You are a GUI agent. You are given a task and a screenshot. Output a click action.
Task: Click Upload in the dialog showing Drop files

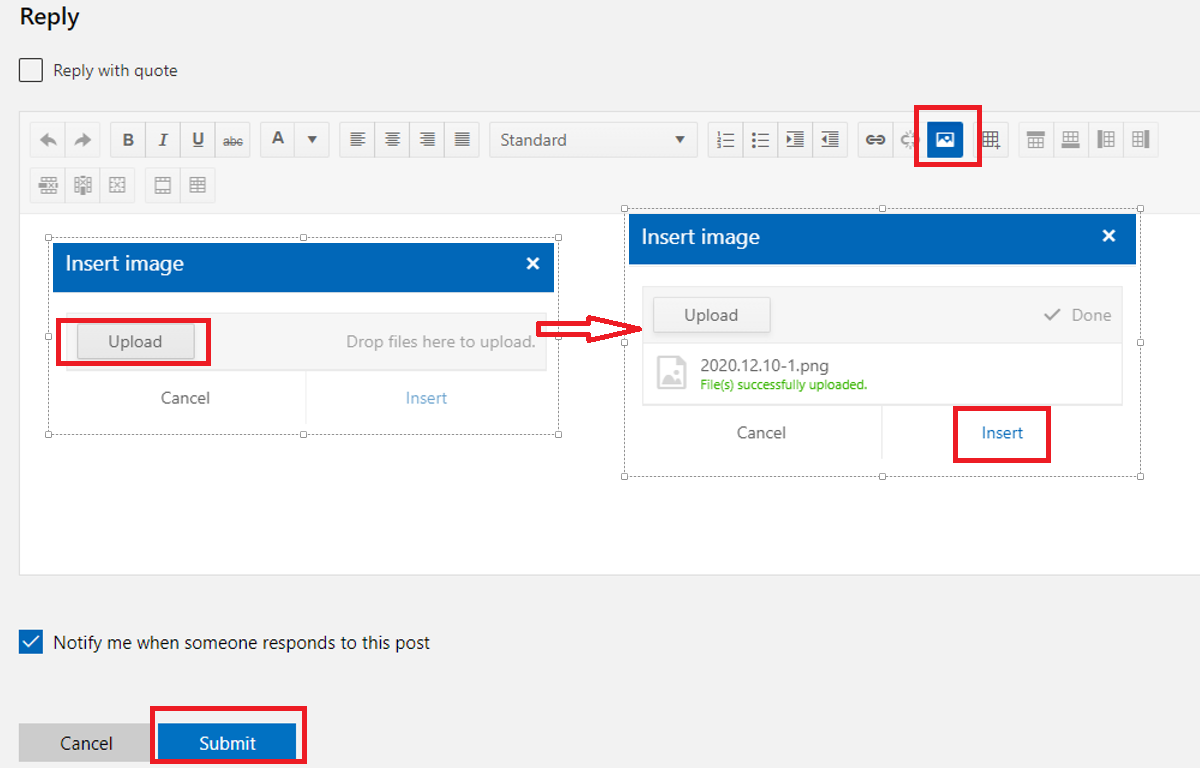click(135, 342)
